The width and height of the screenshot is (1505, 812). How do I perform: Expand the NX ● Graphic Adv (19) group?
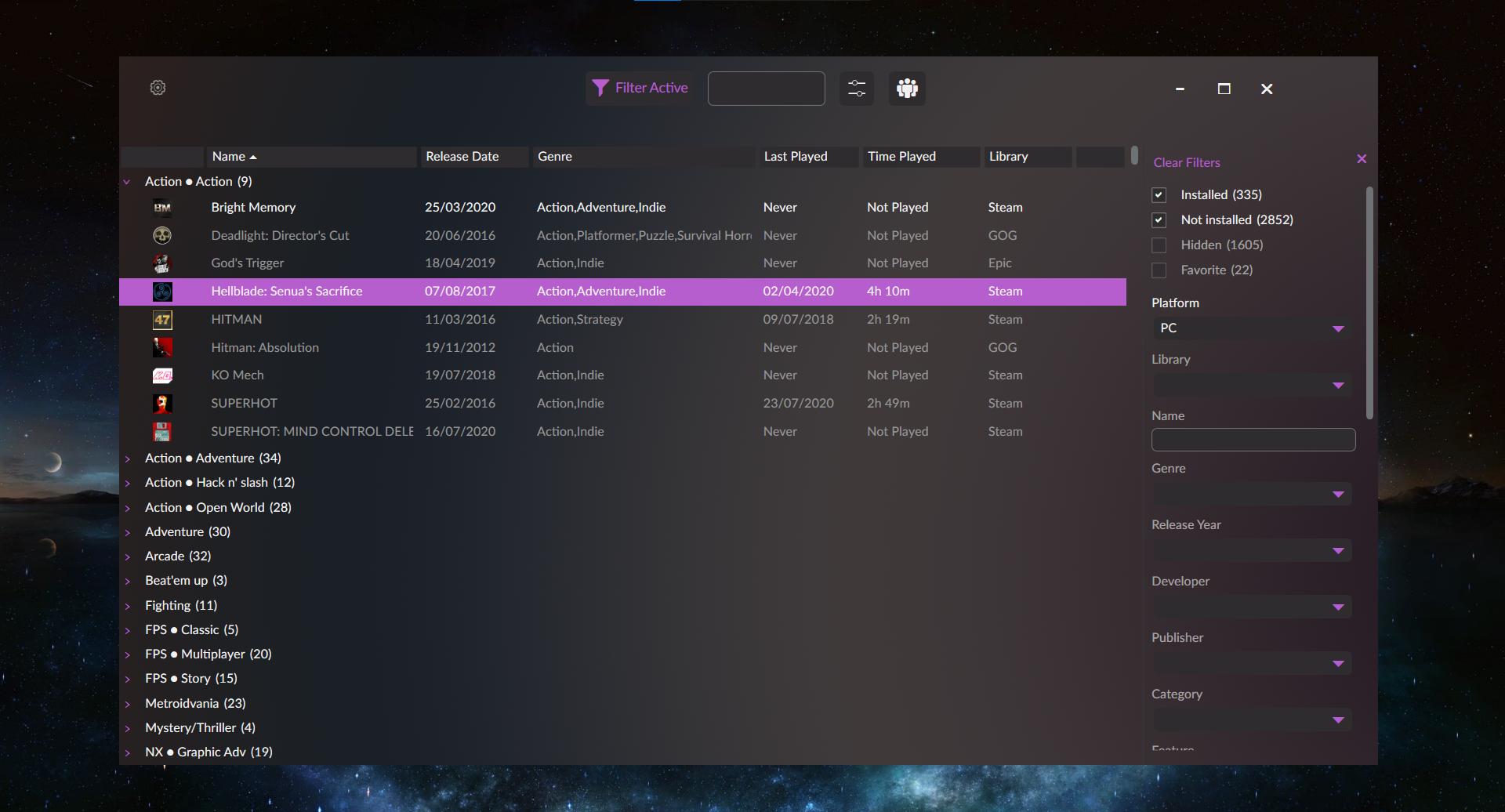click(x=127, y=752)
